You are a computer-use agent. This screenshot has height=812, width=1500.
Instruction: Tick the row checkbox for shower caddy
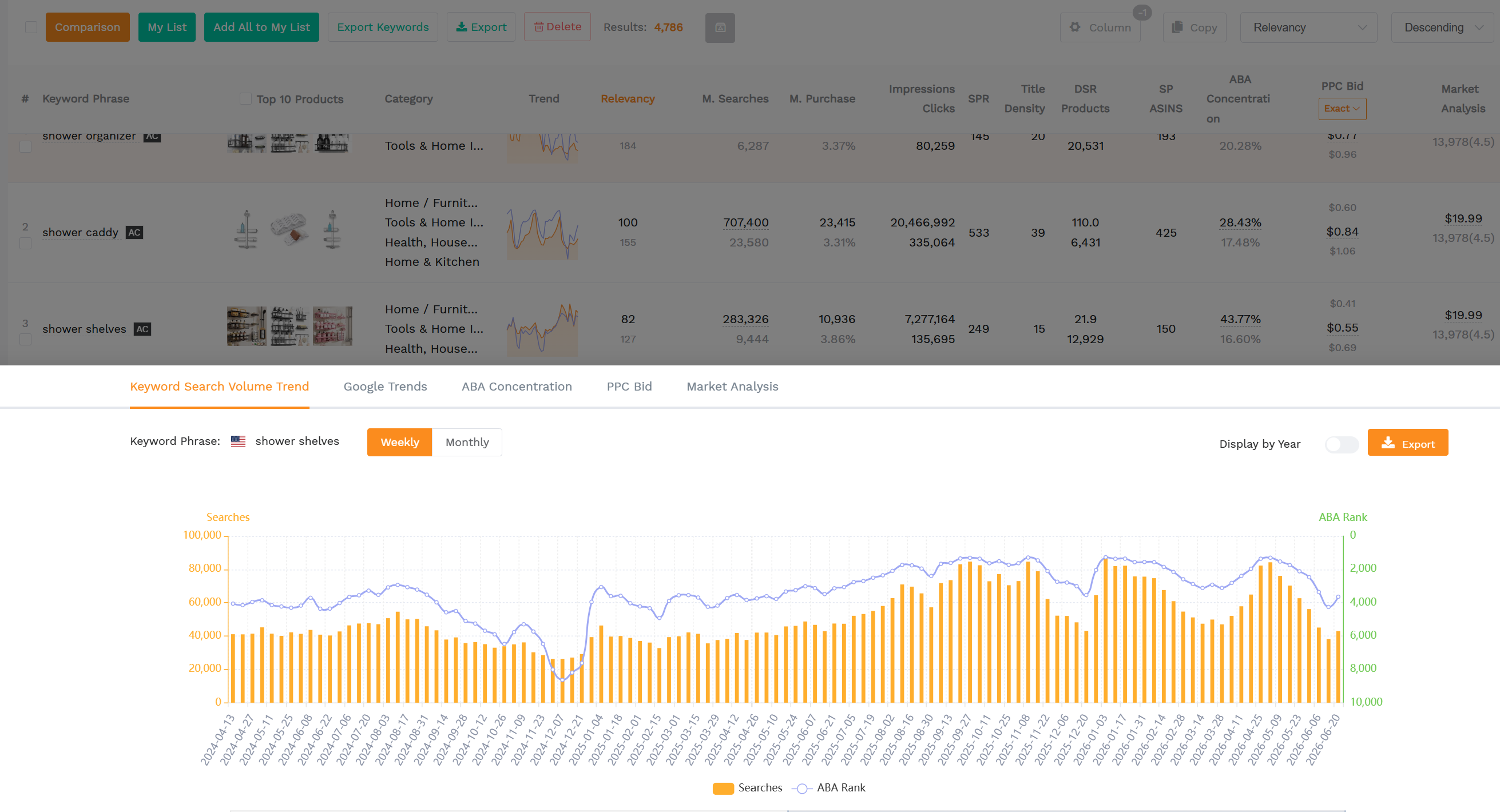coord(25,242)
